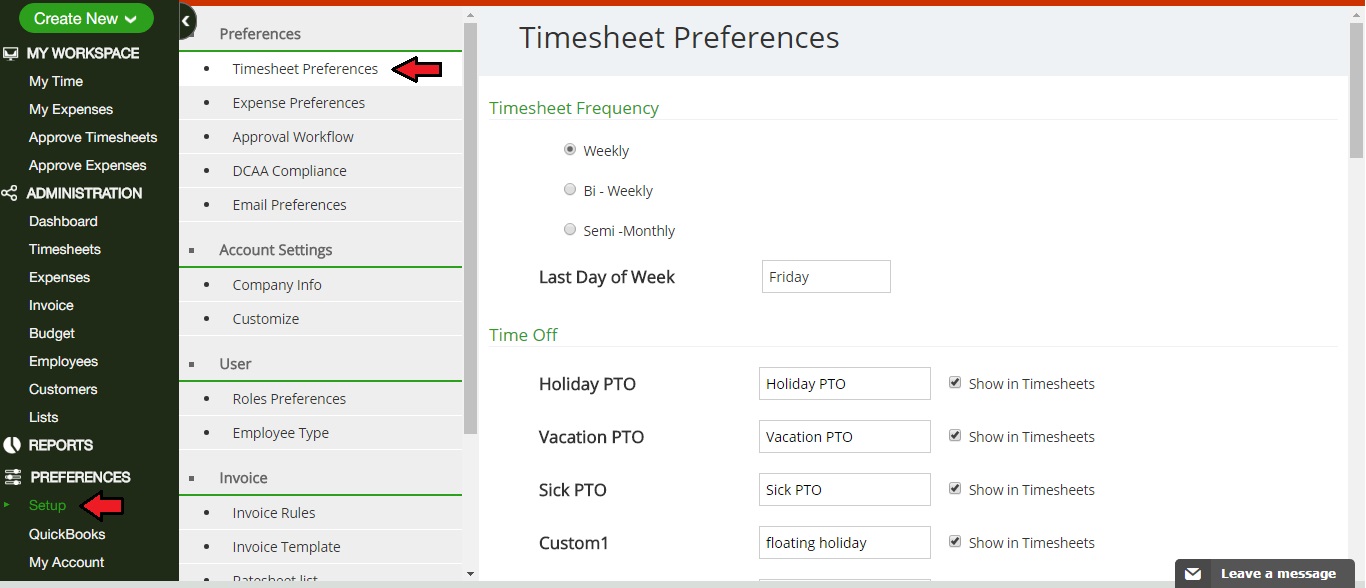Go to DCAA Compliance settings
This screenshot has height=588, width=1366.
(x=289, y=171)
